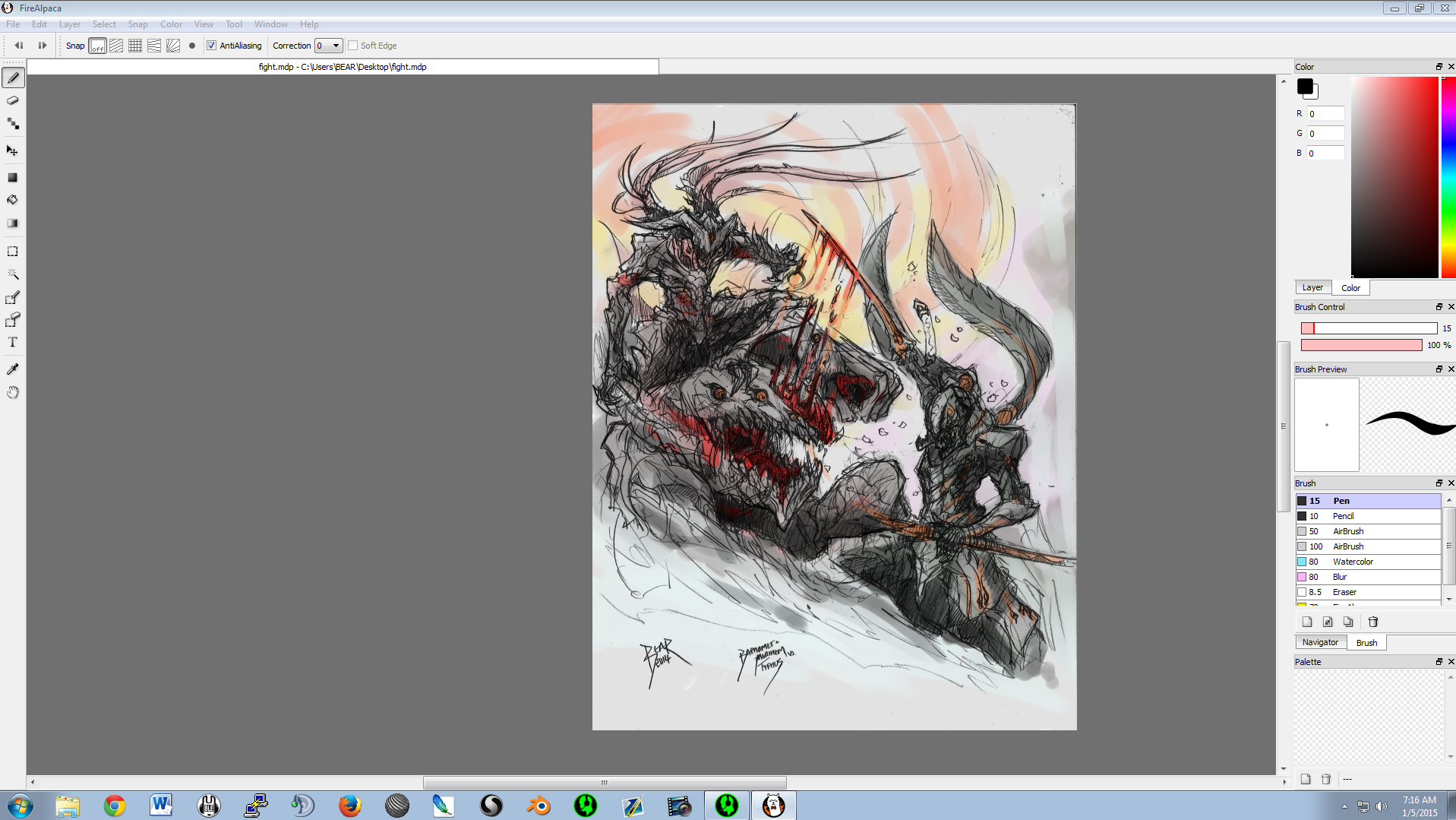This screenshot has height=820, width=1456.
Task: Select the Select Pen tool
Action: [x=13, y=297]
